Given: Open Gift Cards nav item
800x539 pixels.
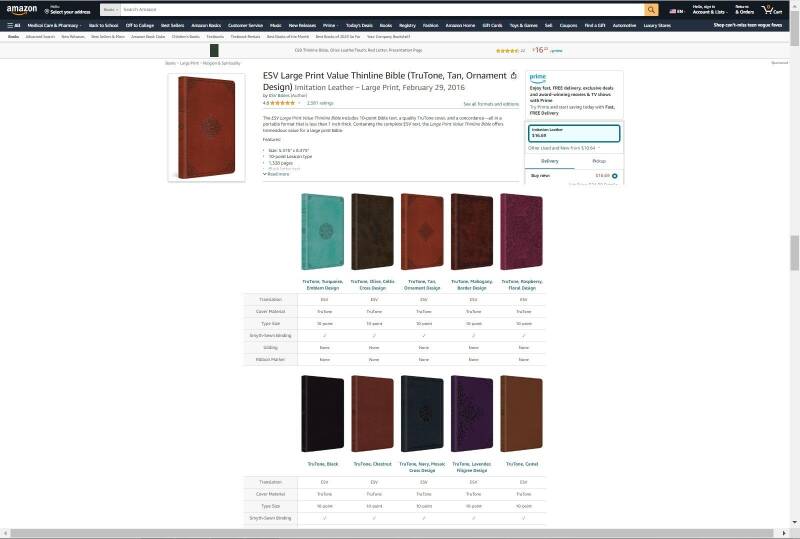Looking at the screenshot, I should coord(492,26).
